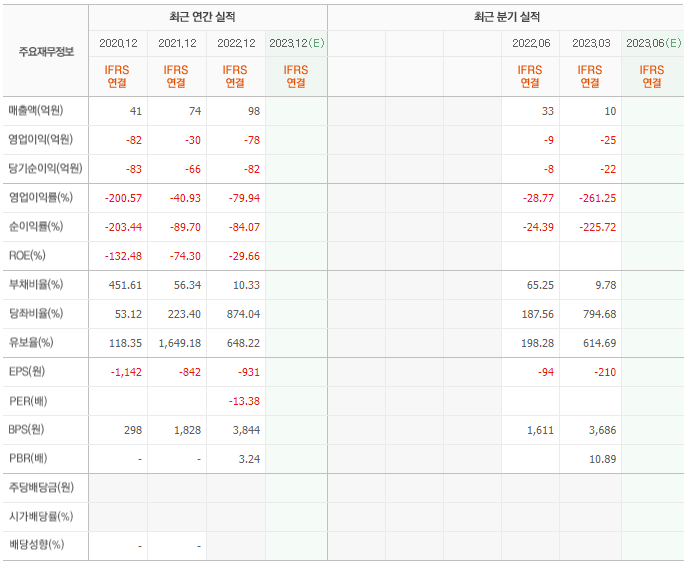
Task: Click the 2020.12 annual column header
Action: [x=118, y=43]
